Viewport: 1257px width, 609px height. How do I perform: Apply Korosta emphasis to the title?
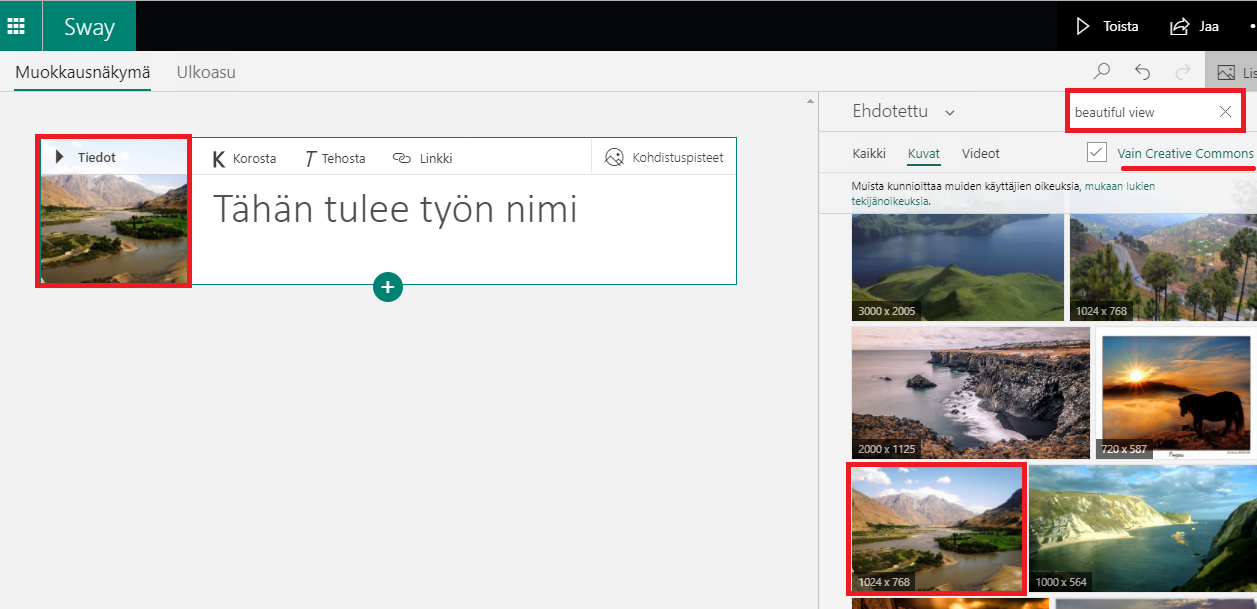(x=245, y=158)
